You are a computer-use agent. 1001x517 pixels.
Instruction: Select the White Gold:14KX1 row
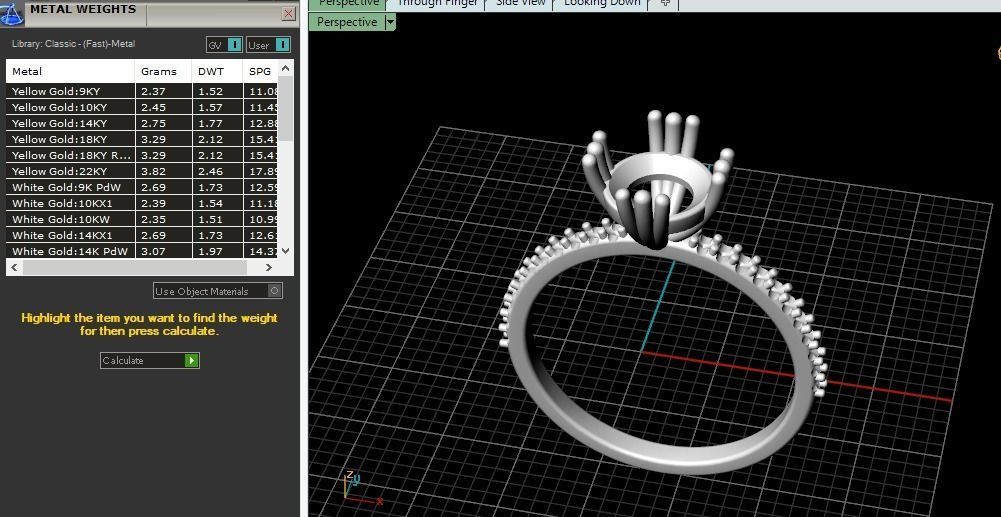point(142,235)
